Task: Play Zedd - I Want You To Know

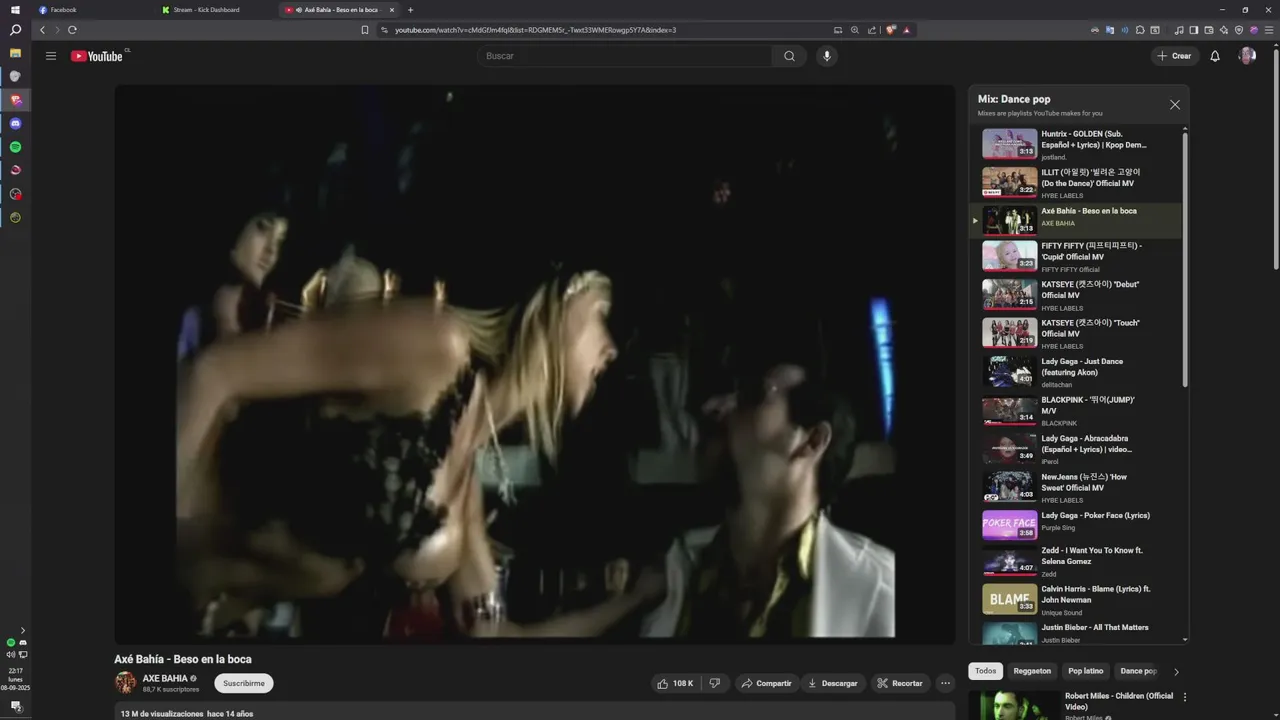Action: (x=1075, y=563)
